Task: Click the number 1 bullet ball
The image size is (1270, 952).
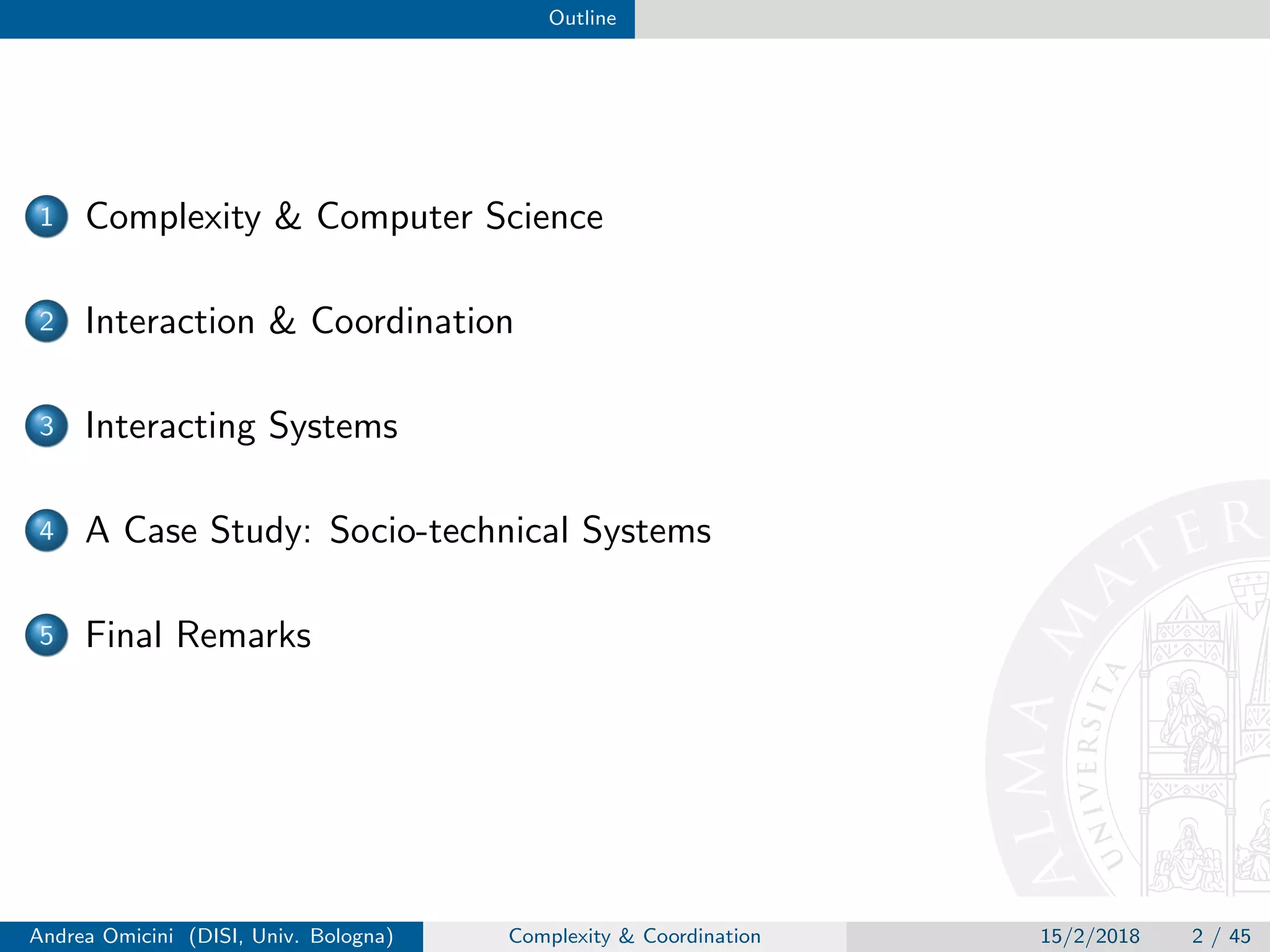Action: pyautogui.click(x=47, y=216)
